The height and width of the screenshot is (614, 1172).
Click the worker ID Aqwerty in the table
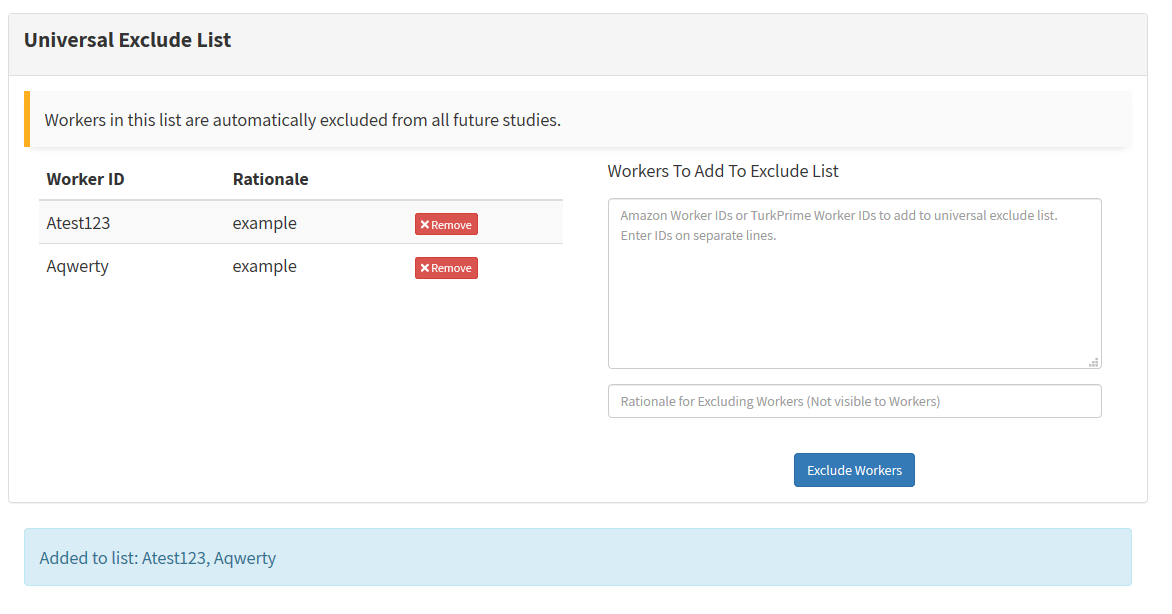point(77,267)
